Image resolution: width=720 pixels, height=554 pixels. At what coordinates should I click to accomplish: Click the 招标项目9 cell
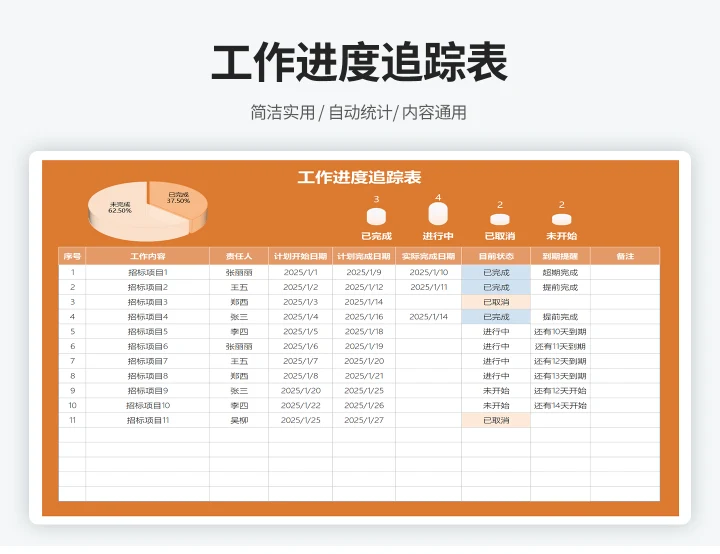point(147,390)
